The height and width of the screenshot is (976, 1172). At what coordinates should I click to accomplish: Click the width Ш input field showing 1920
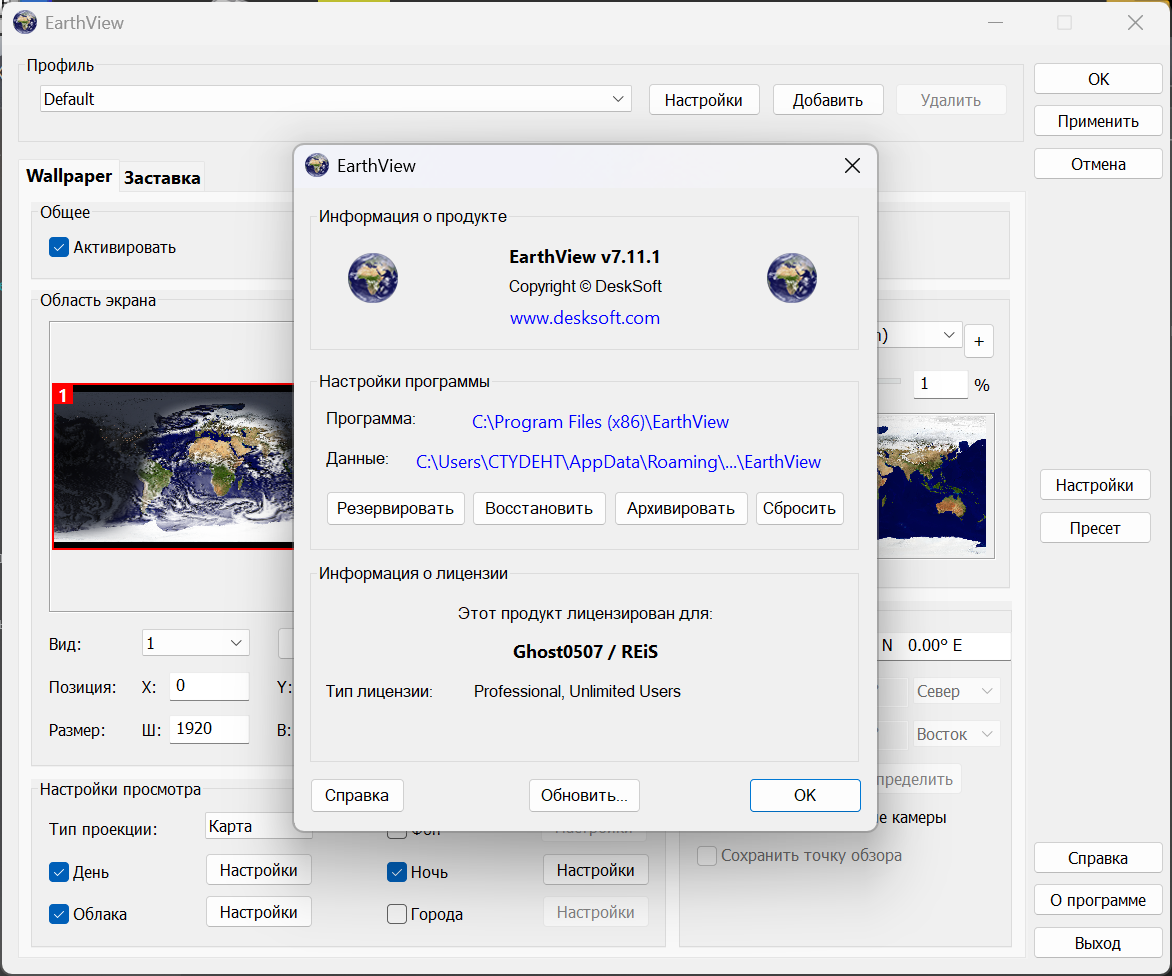pyautogui.click(x=209, y=729)
